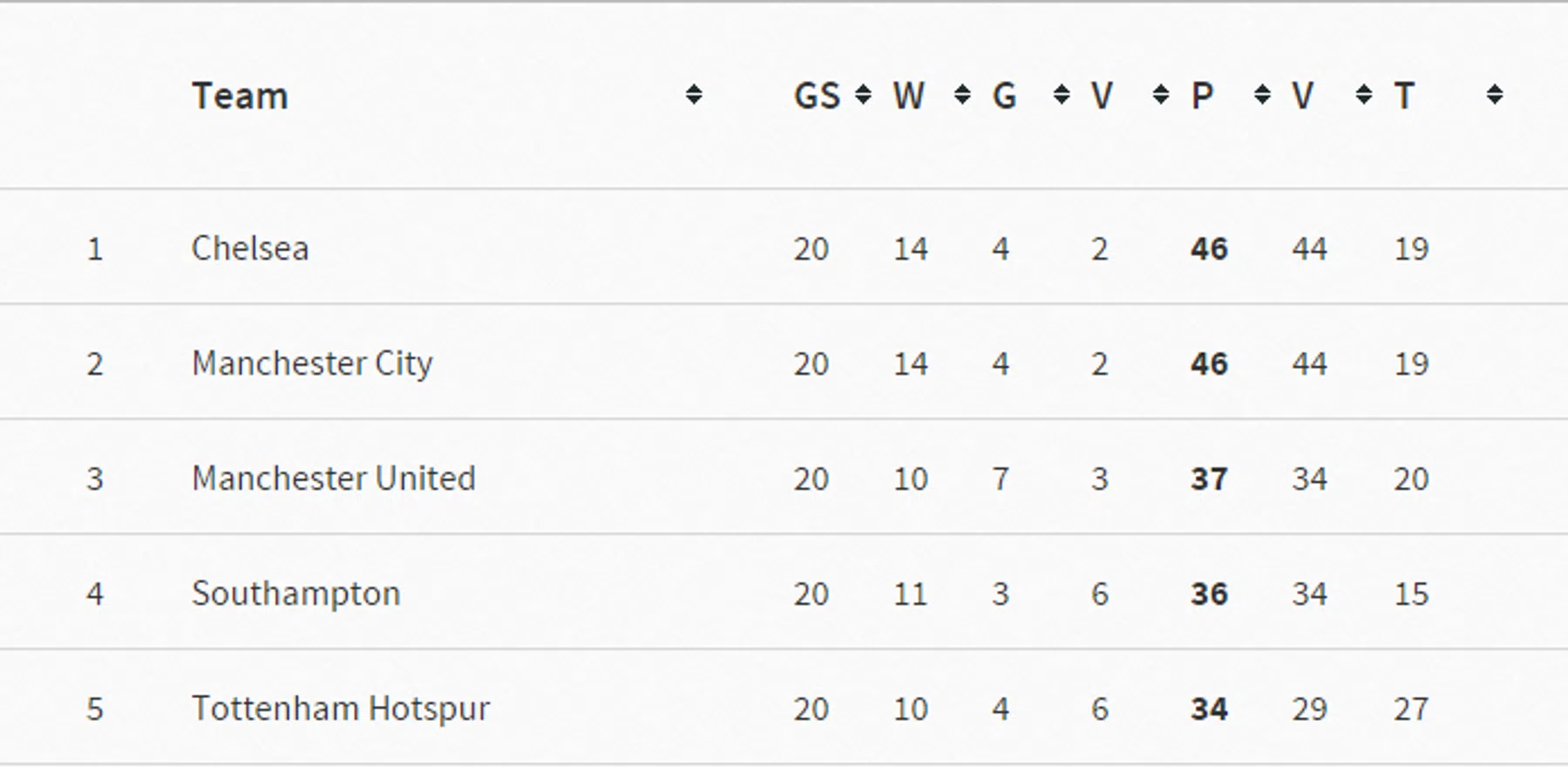Open Manchester United team row

(334, 479)
